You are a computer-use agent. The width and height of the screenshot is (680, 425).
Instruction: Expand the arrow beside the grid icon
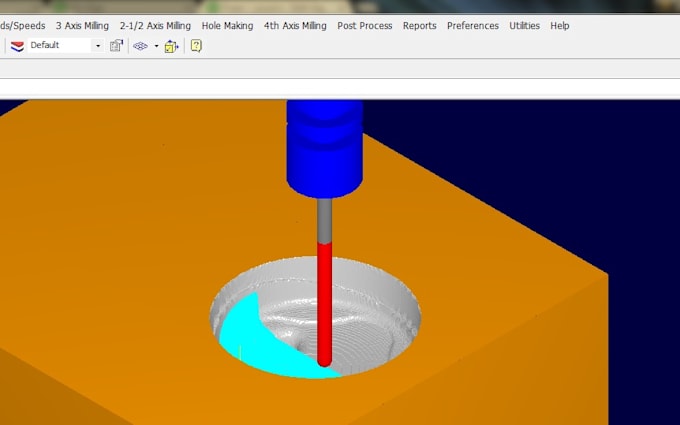(156, 46)
